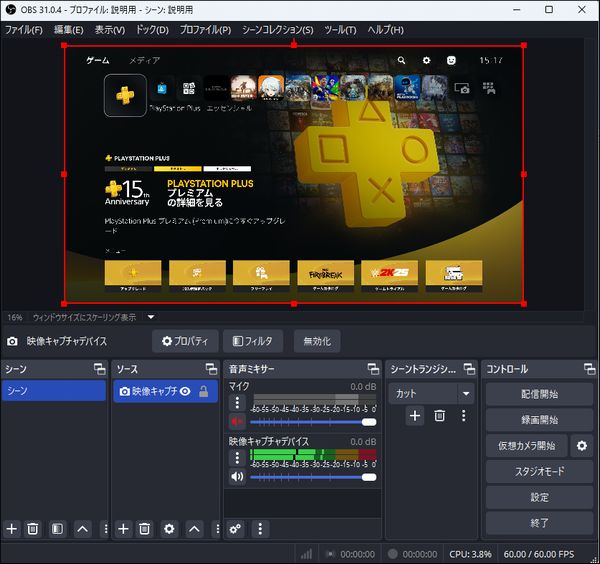This screenshot has height=564, width=600.
Task: Open the 編集(E) menu
Action: tap(68, 30)
